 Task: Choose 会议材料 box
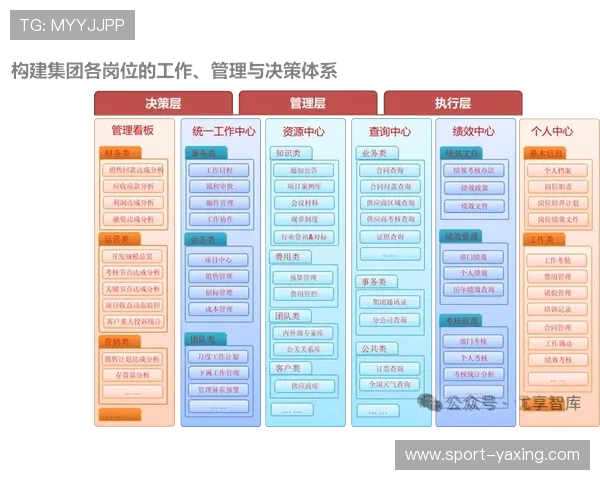click(304, 203)
